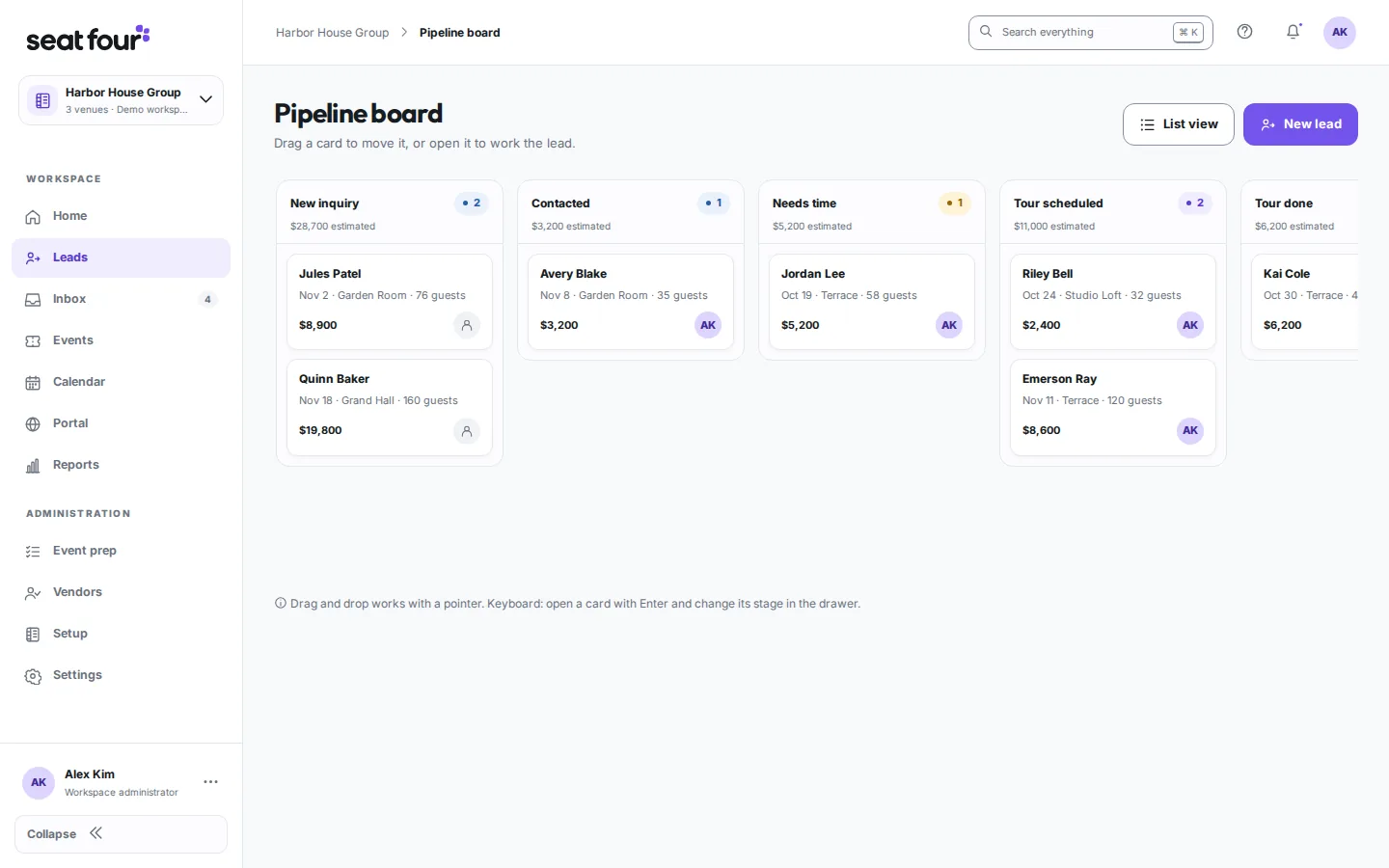This screenshot has height=868, width=1389.
Task: Click unassigned owner icon on Jules Patel card
Action: [467, 325]
